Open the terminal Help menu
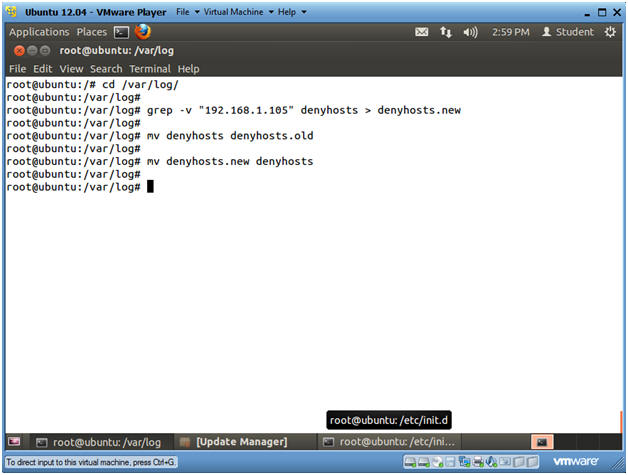Image resolution: width=628 pixels, height=475 pixels. (189, 69)
